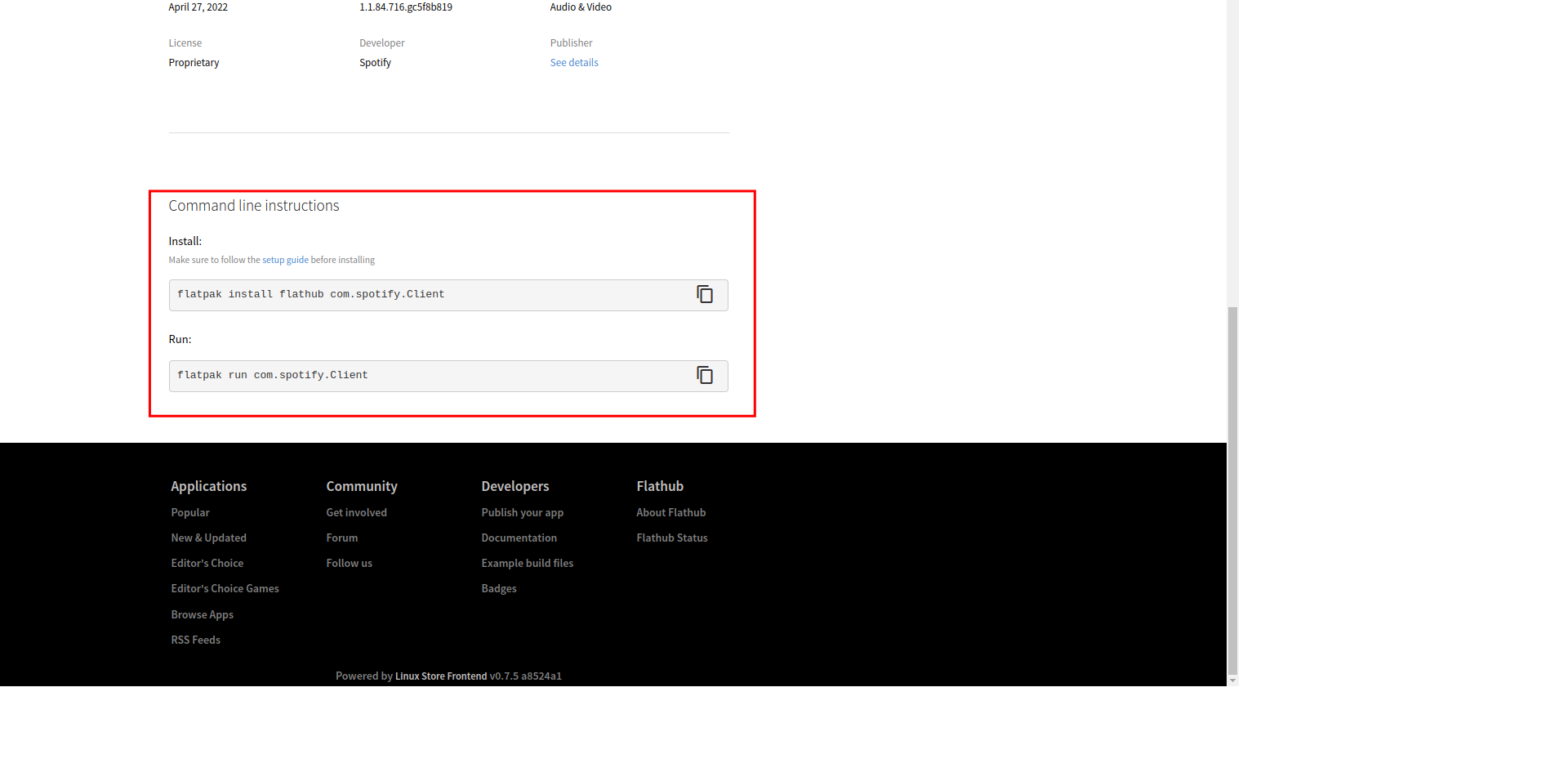Check Flathub Status link

point(671,538)
